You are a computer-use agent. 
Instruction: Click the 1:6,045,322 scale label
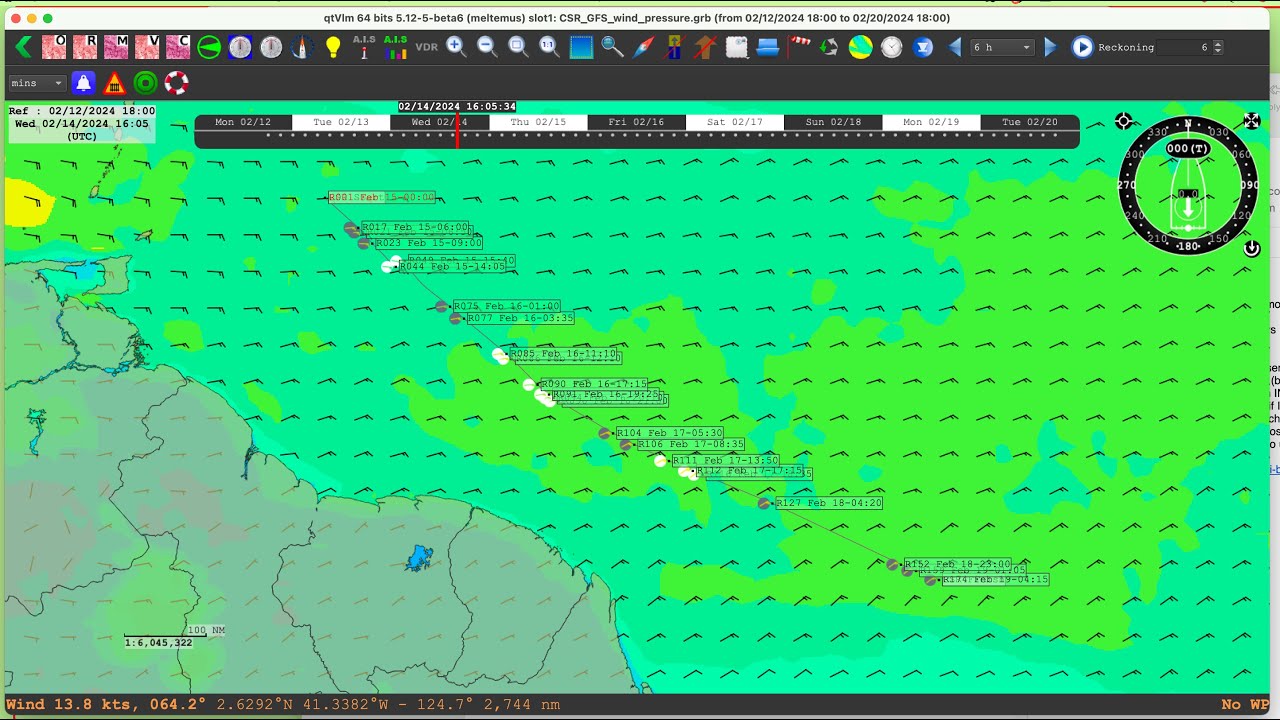[158, 643]
